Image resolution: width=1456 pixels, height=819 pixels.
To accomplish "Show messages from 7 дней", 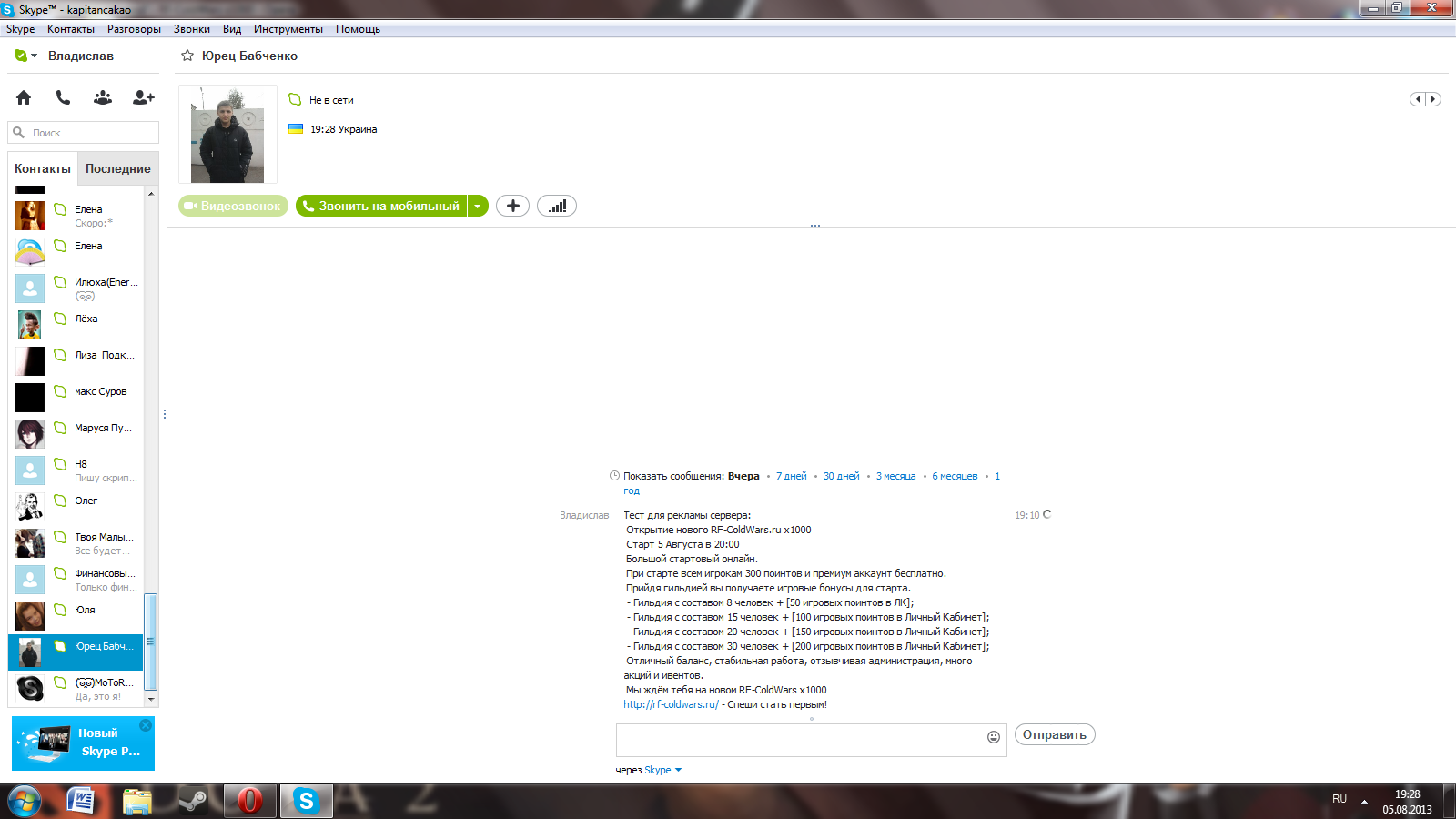I will (x=792, y=476).
